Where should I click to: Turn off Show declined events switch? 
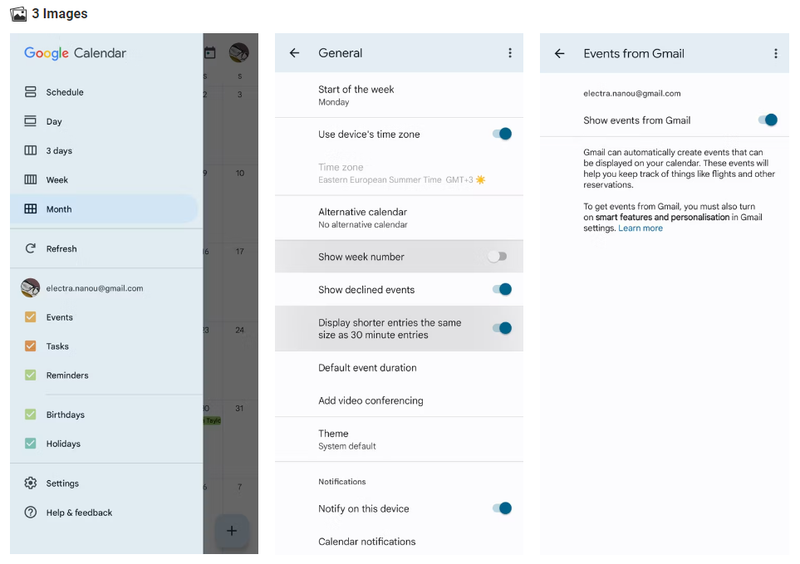pyautogui.click(x=502, y=289)
